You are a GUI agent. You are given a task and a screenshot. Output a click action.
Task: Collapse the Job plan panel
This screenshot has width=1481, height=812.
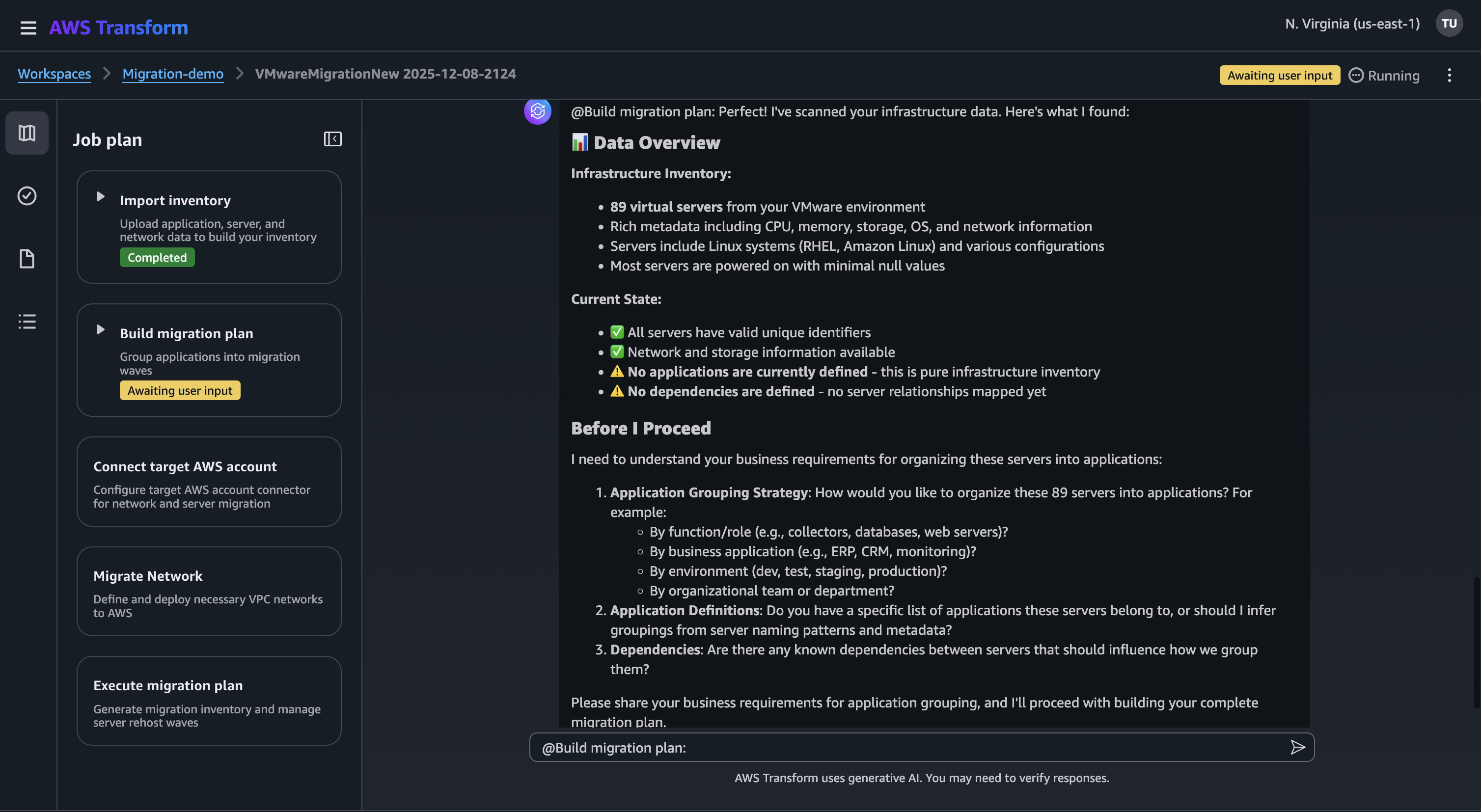click(332, 139)
